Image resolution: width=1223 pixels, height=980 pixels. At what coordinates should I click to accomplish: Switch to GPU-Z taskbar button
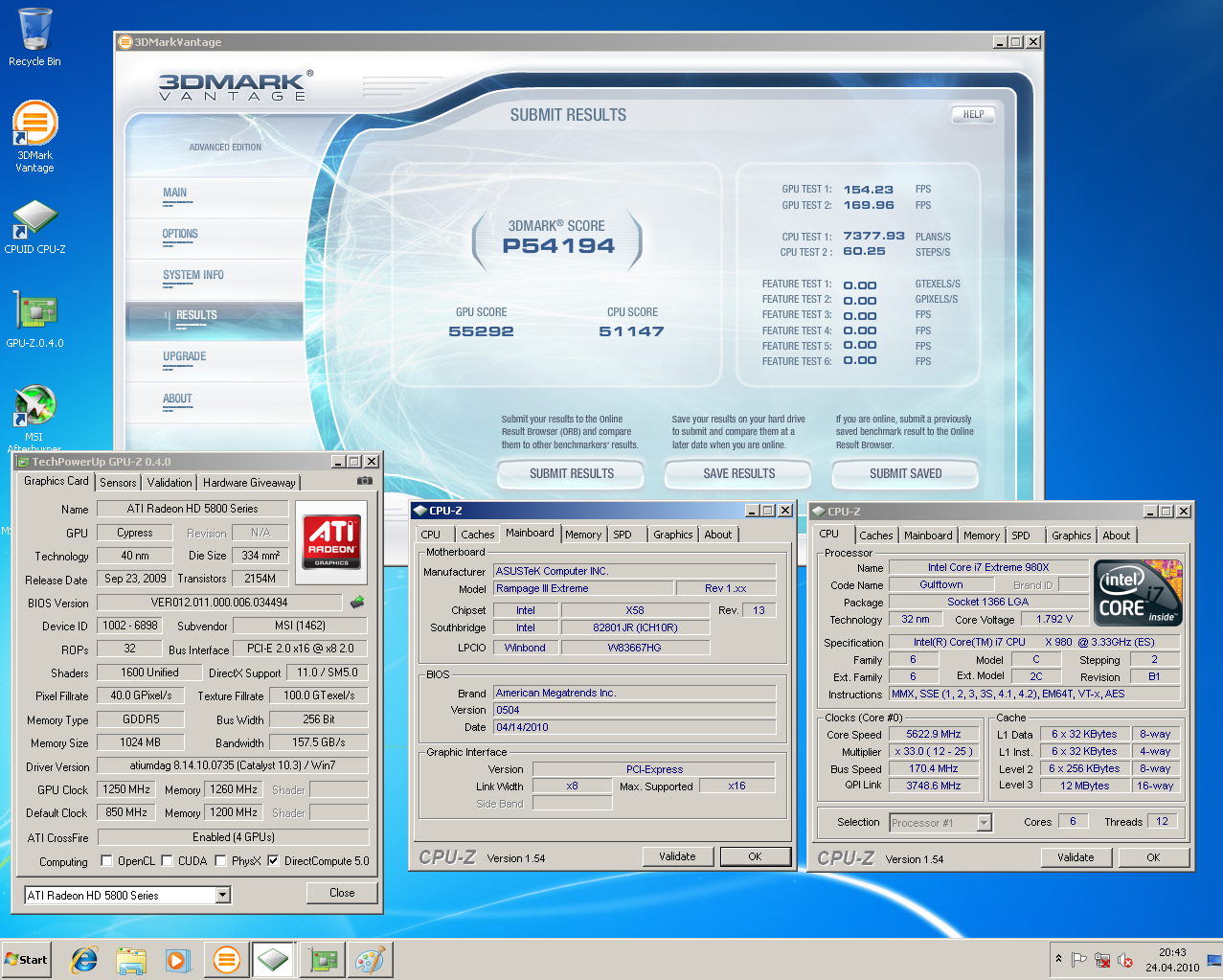pos(323,960)
